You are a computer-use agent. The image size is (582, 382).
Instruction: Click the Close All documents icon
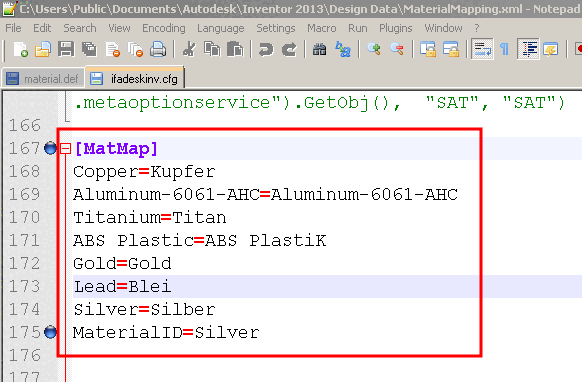coord(135,49)
